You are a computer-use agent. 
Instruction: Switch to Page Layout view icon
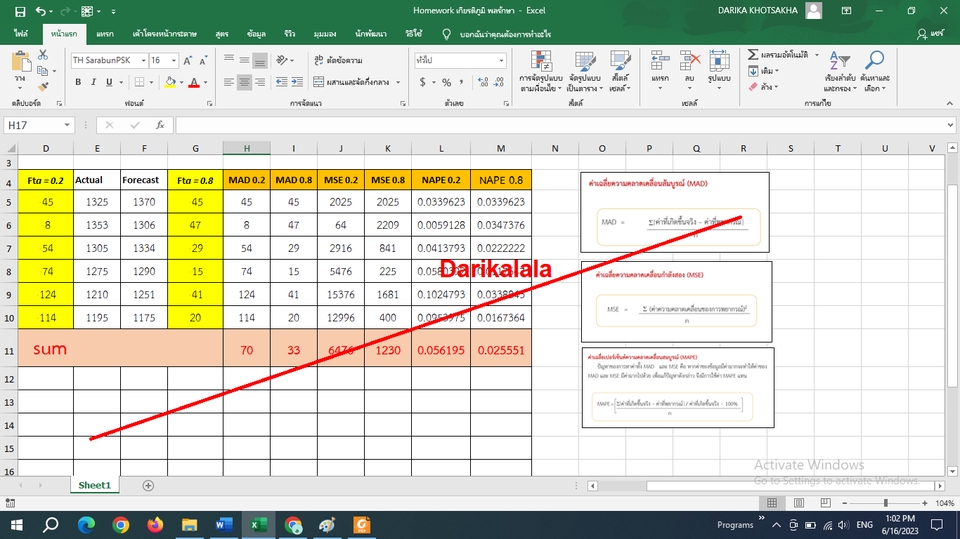click(x=799, y=503)
